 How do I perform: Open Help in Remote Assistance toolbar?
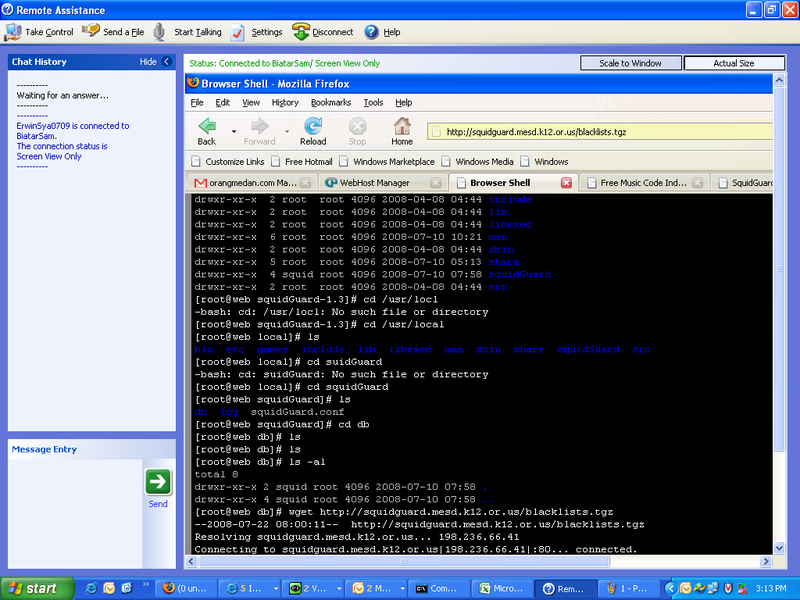point(372,32)
